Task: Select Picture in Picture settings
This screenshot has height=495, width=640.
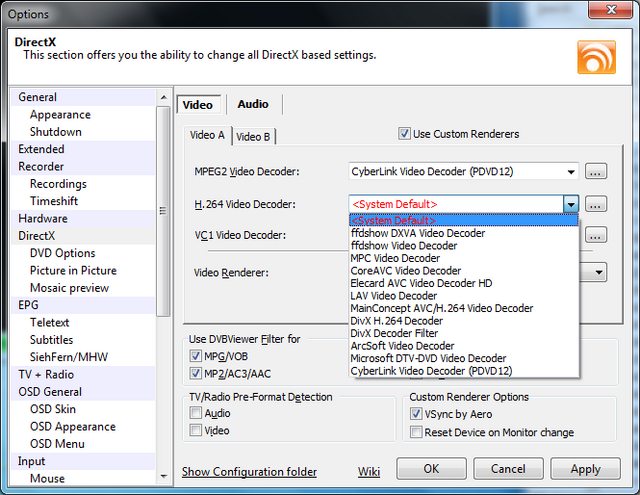Action: [83, 271]
